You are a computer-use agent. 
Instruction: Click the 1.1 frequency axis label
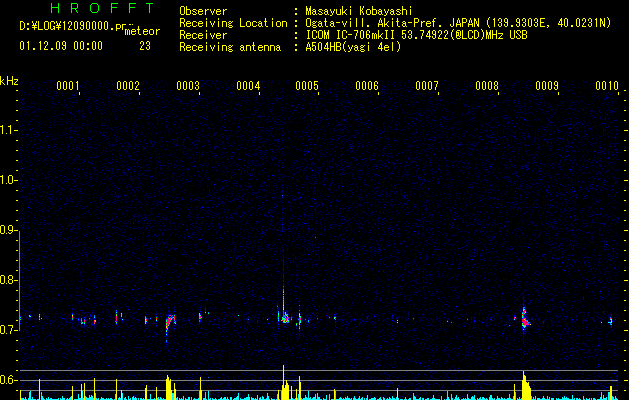tap(8, 130)
